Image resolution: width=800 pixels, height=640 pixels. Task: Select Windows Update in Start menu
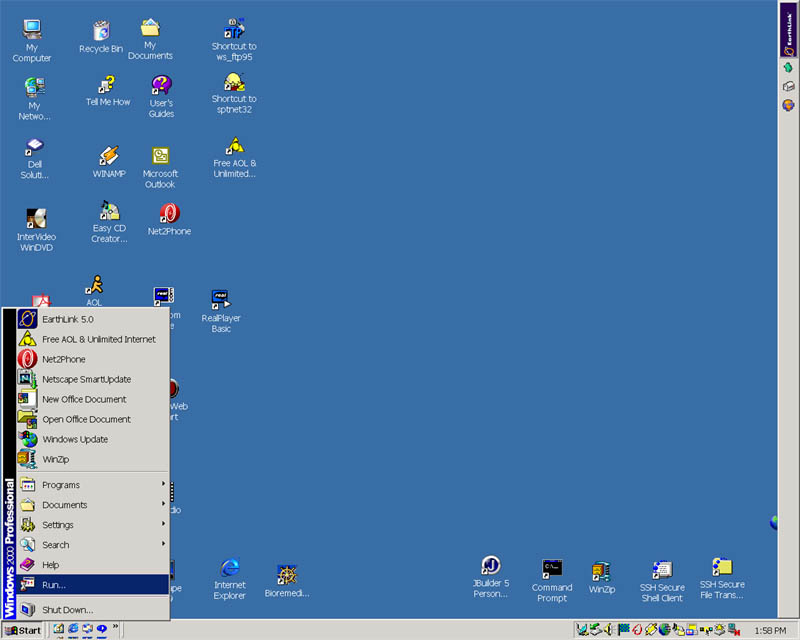[93, 439]
